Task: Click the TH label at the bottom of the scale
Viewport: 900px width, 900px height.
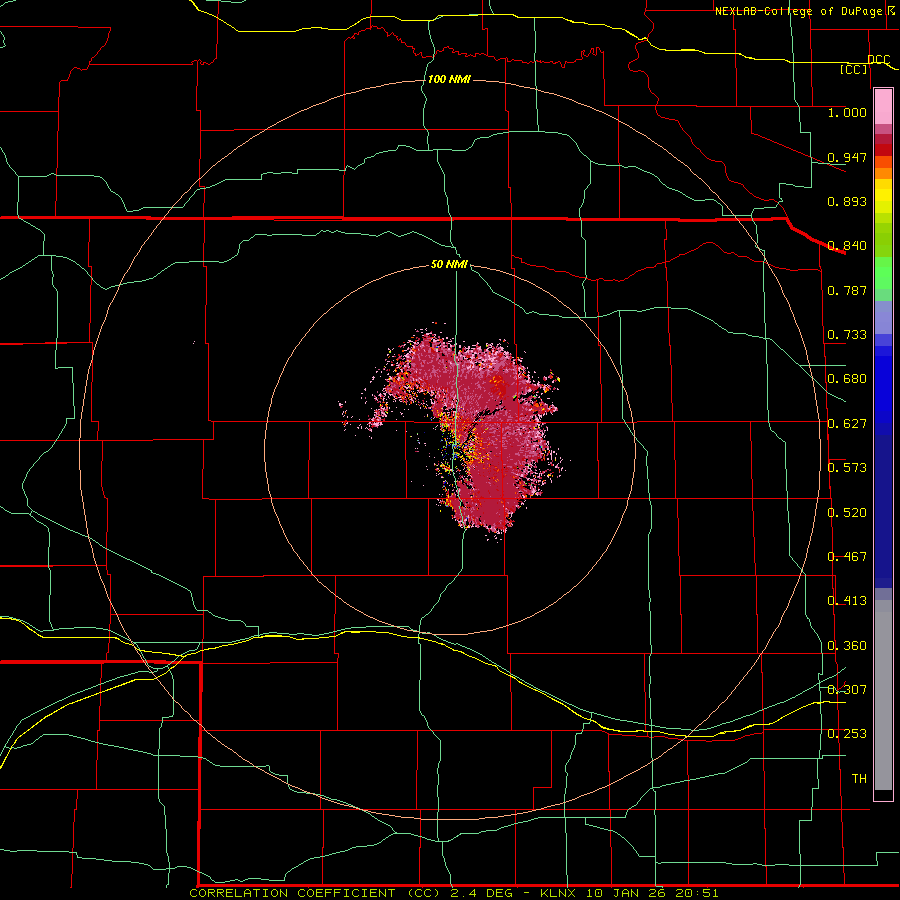Action: [x=859, y=778]
